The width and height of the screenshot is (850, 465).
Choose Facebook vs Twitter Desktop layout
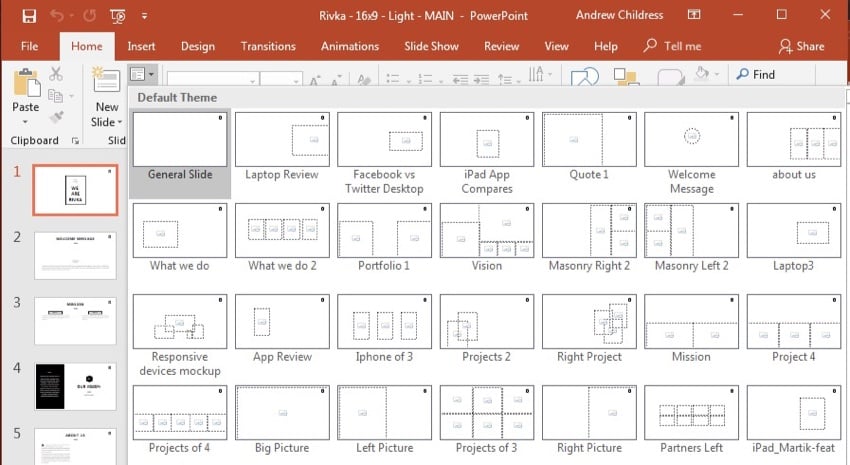pyautogui.click(x=384, y=153)
